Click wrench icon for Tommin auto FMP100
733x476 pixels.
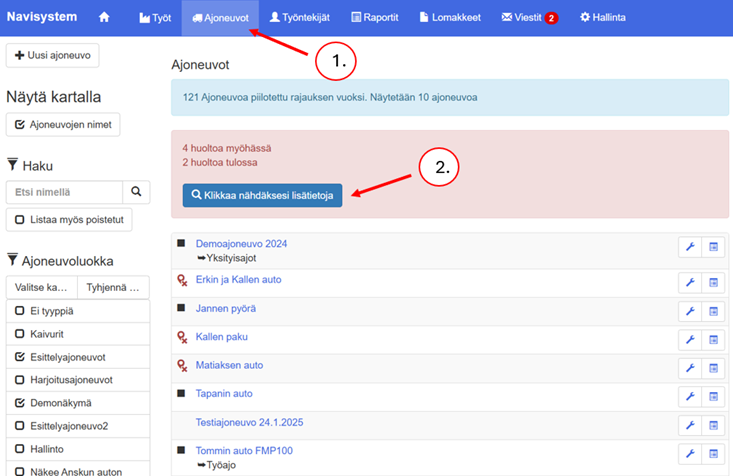coord(689,455)
